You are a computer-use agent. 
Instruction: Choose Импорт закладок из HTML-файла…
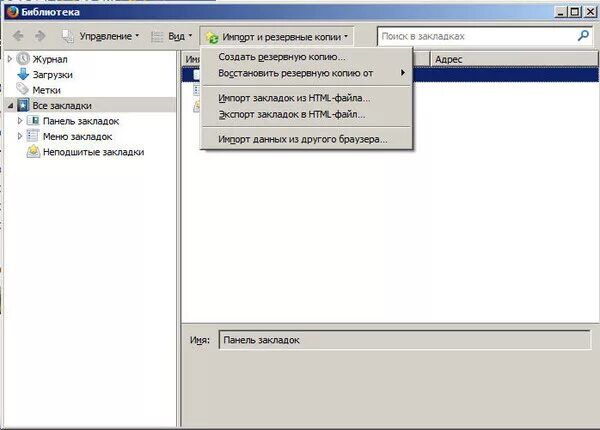coord(307,98)
